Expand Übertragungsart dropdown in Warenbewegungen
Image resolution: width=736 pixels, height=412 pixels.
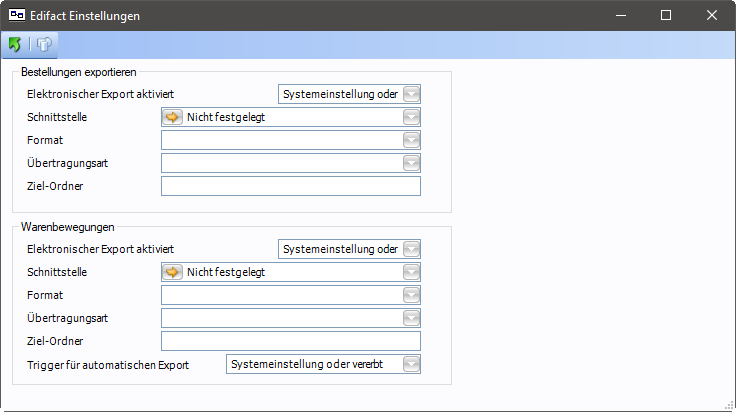410,318
